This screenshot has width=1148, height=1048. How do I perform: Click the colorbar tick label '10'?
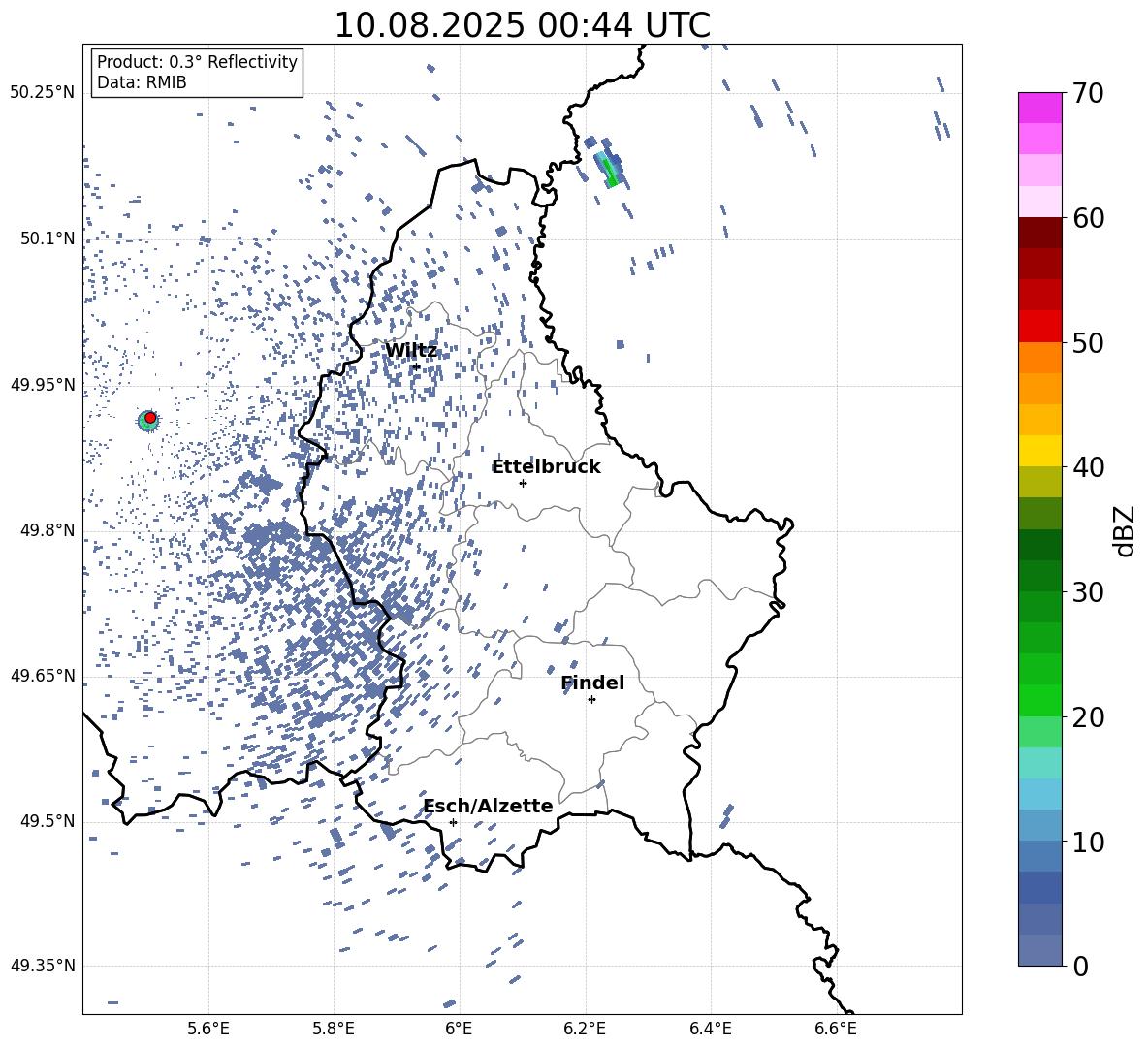coord(1088,842)
